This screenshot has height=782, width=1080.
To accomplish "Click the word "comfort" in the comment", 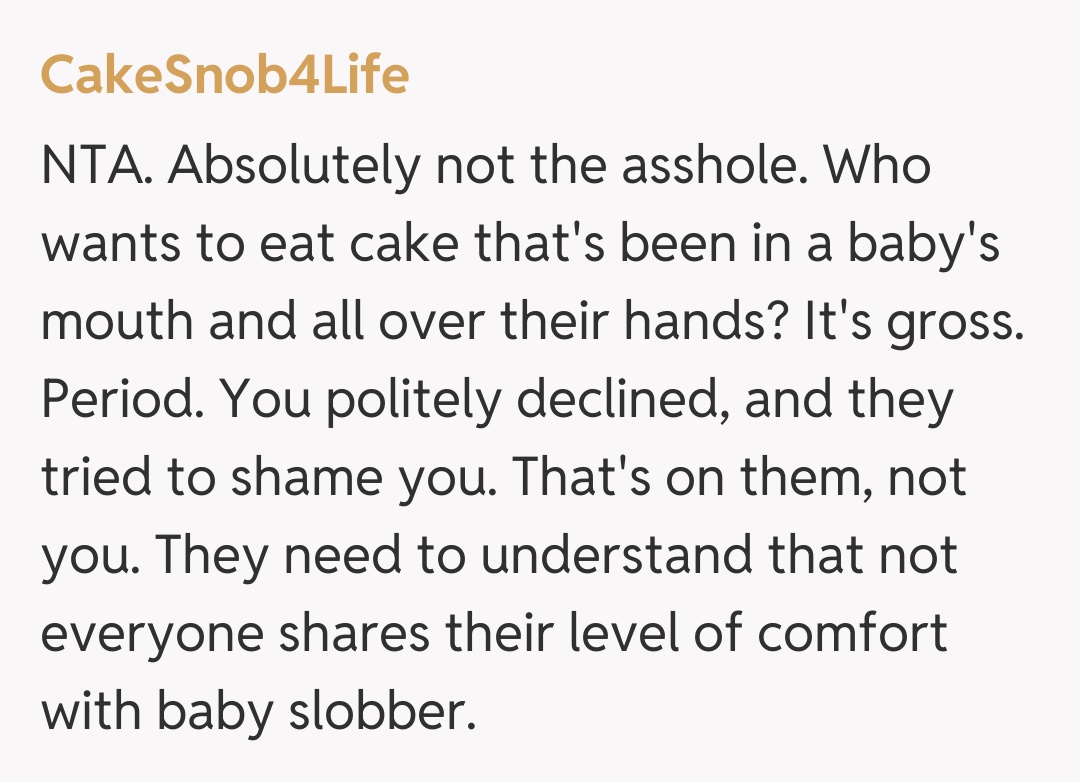I will (853, 634).
